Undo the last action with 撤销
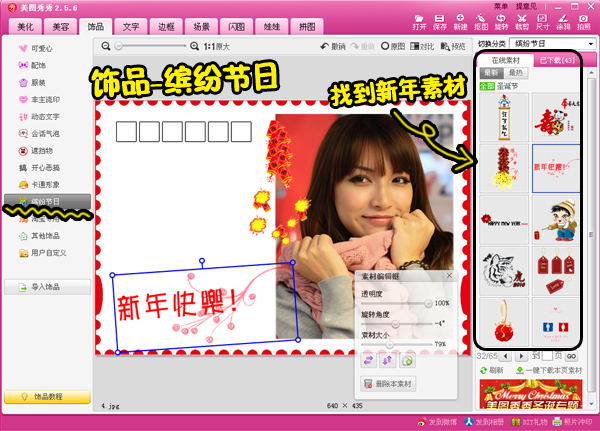 [333, 46]
